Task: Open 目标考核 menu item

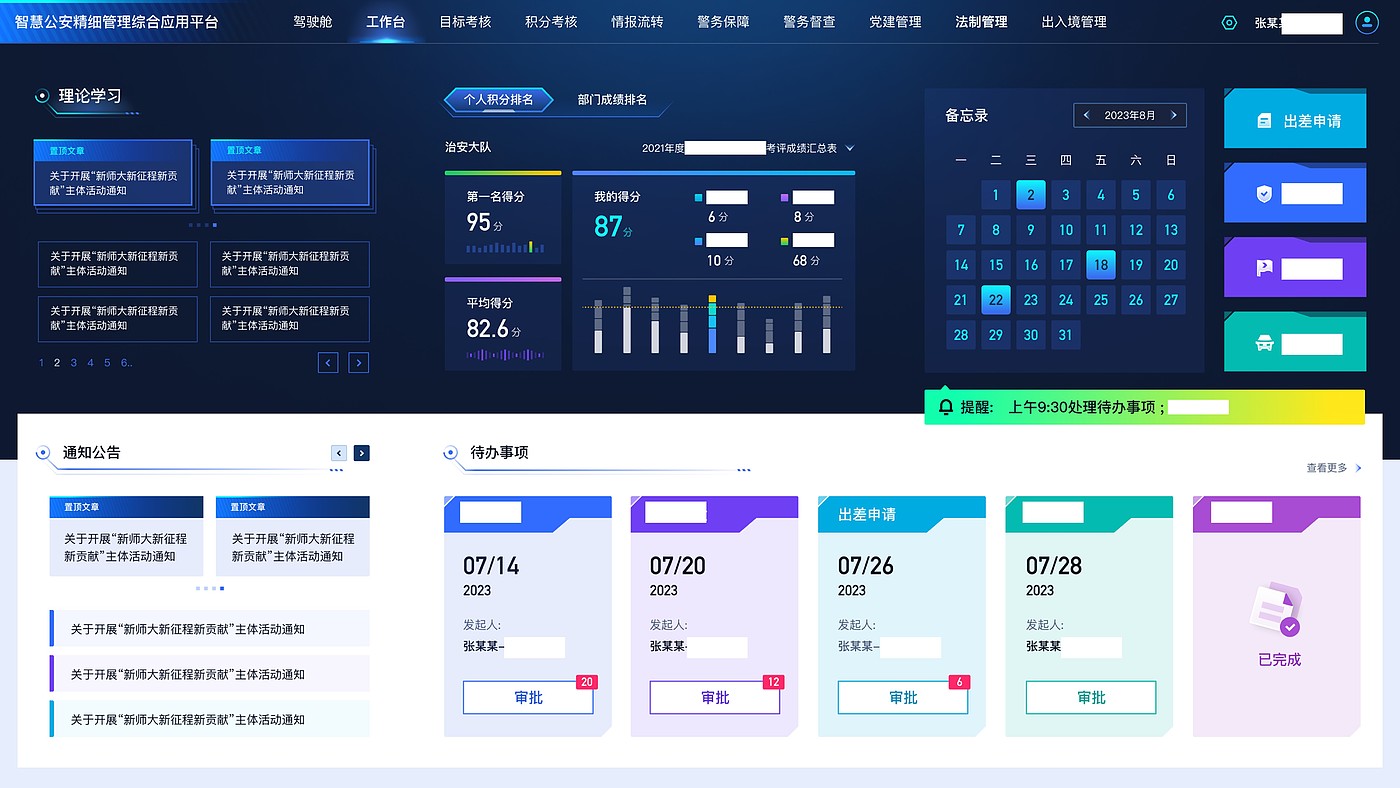Action: [465, 22]
